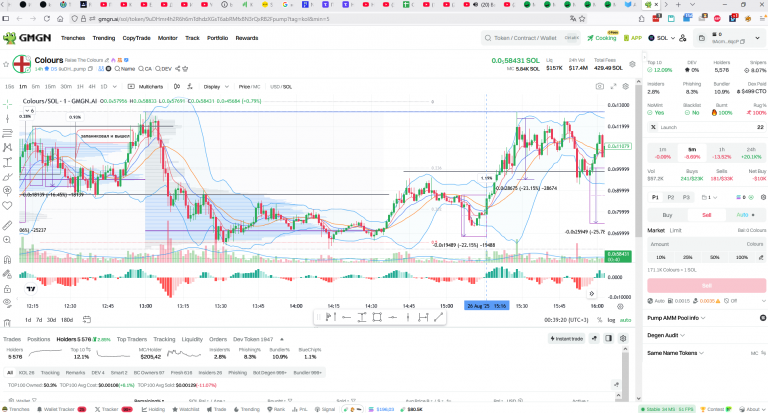The image size is (768, 413).
Task: Take a chart snapshot with camera icon
Action: [x=600, y=86]
